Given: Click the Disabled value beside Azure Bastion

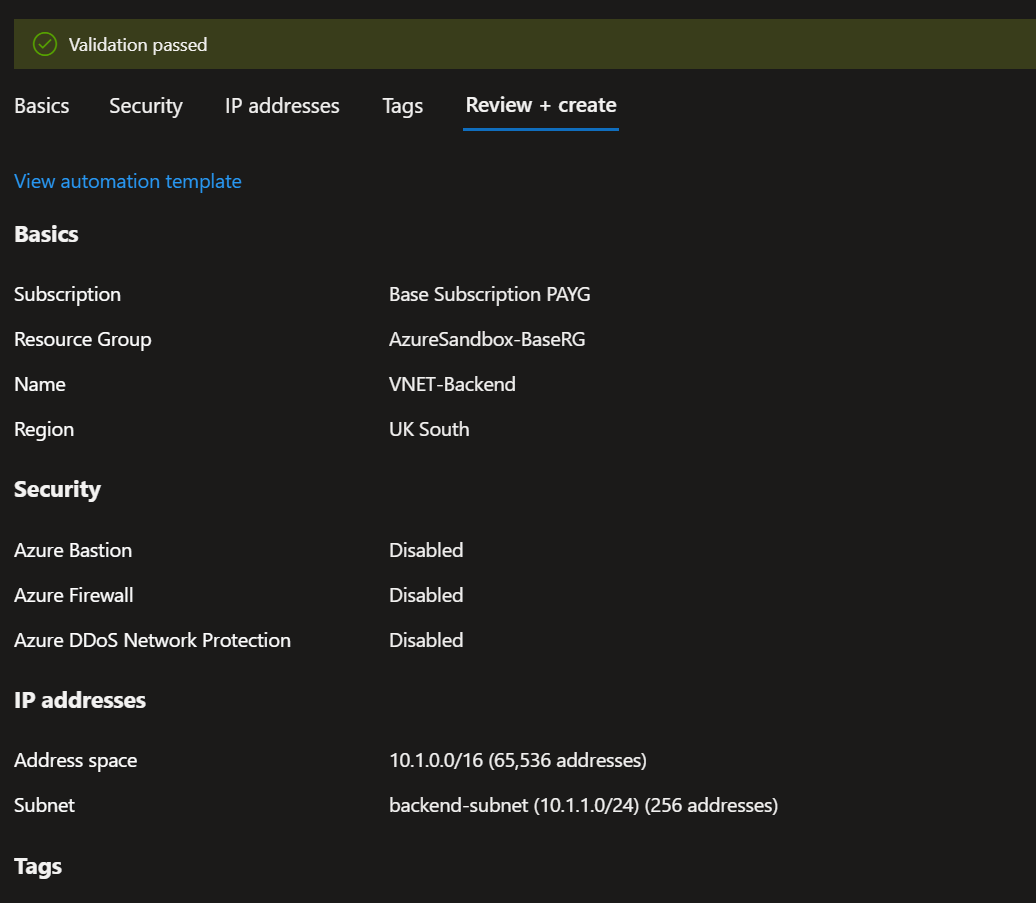Looking at the screenshot, I should (x=426, y=550).
